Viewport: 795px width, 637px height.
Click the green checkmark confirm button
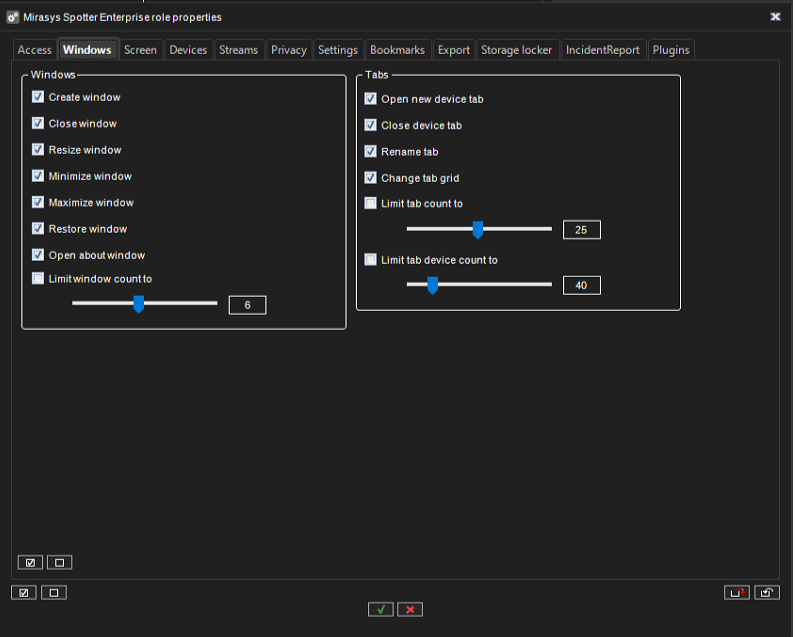point(380,609)
